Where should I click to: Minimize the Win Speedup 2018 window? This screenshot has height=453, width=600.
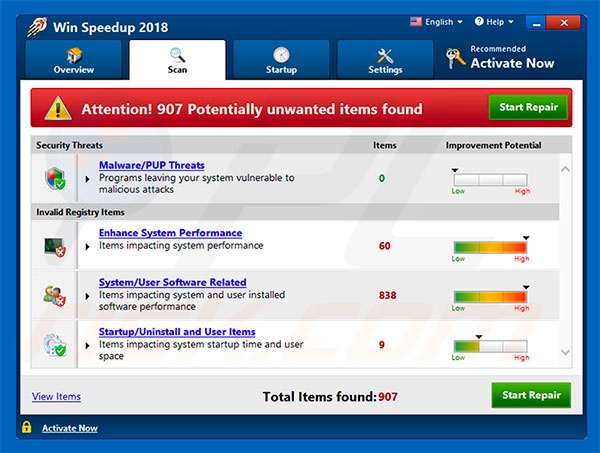536,23
